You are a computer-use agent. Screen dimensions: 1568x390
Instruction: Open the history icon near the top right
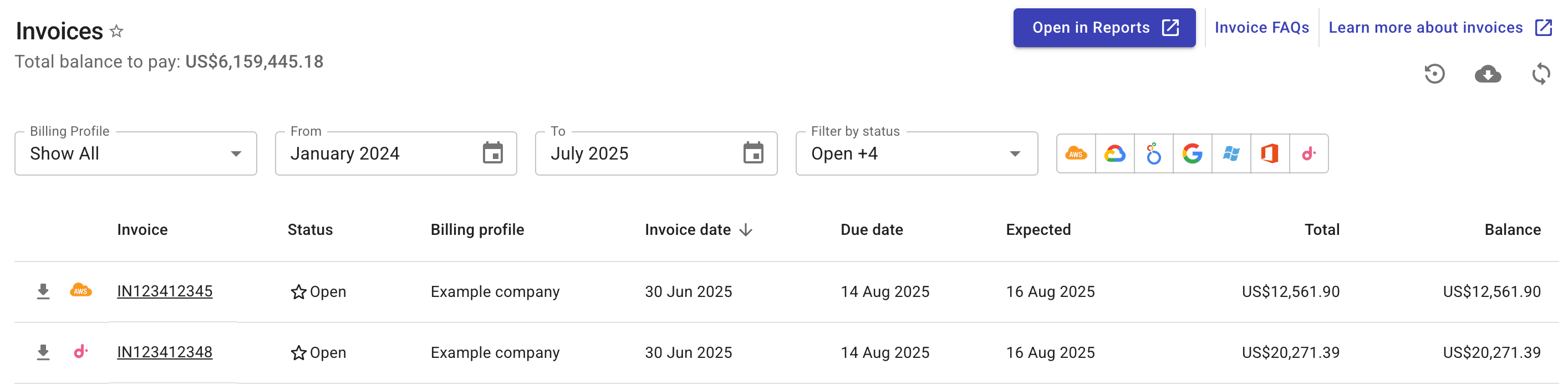point(1435,74)
